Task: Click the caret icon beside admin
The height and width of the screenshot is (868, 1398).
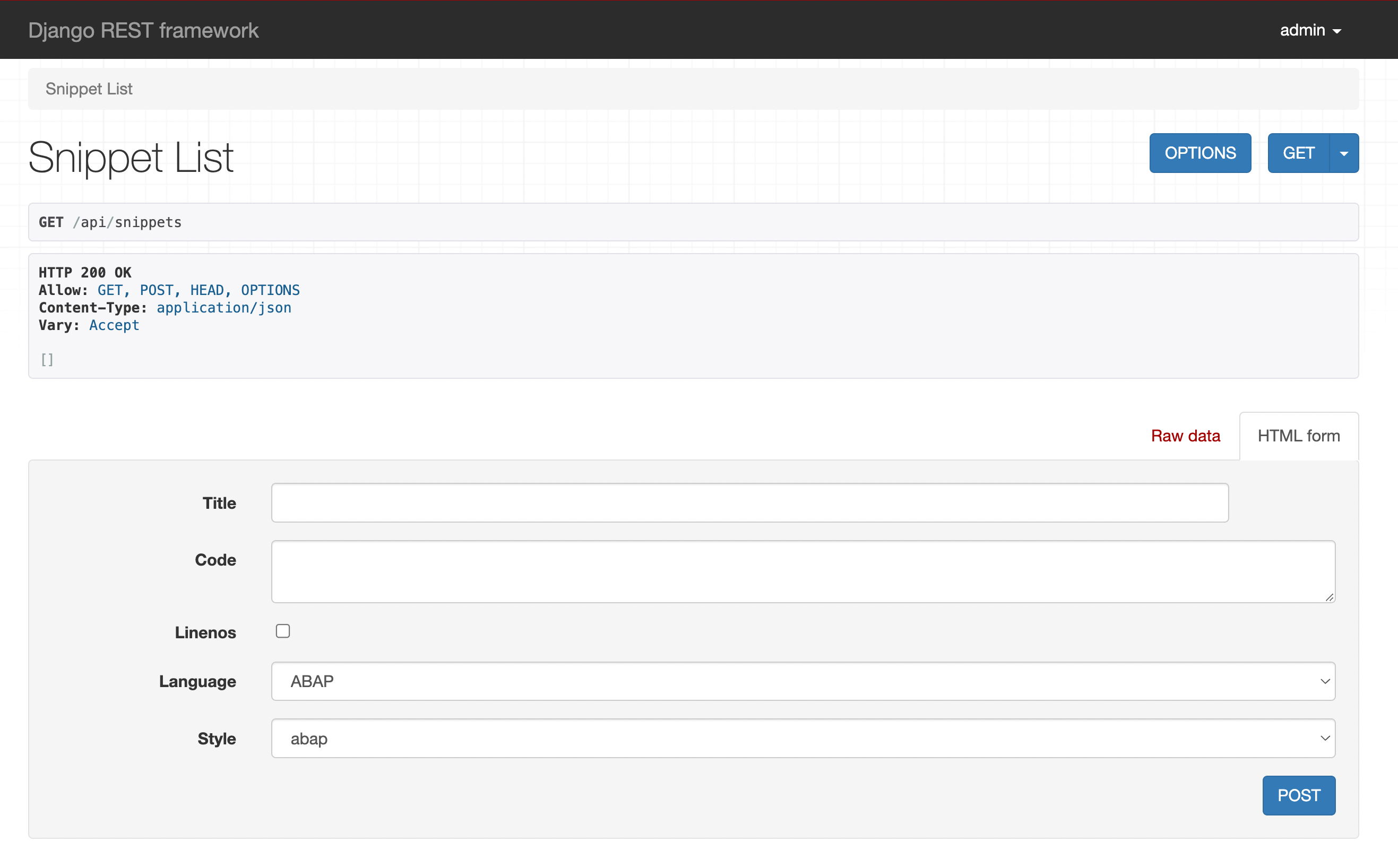Action: (x=1337, y=32)
